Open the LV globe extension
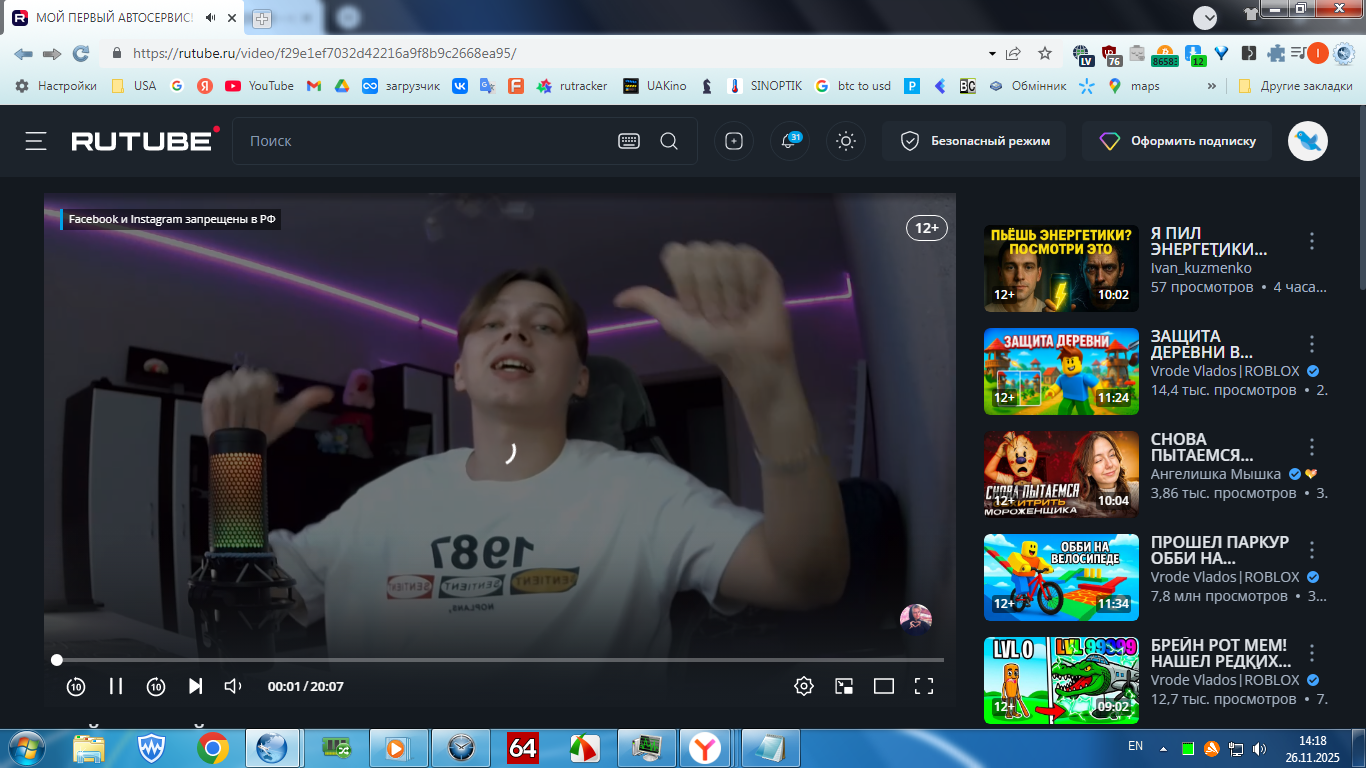Image resolution: width=1366 pixels, height=768 pixels. click(1082, 55)
